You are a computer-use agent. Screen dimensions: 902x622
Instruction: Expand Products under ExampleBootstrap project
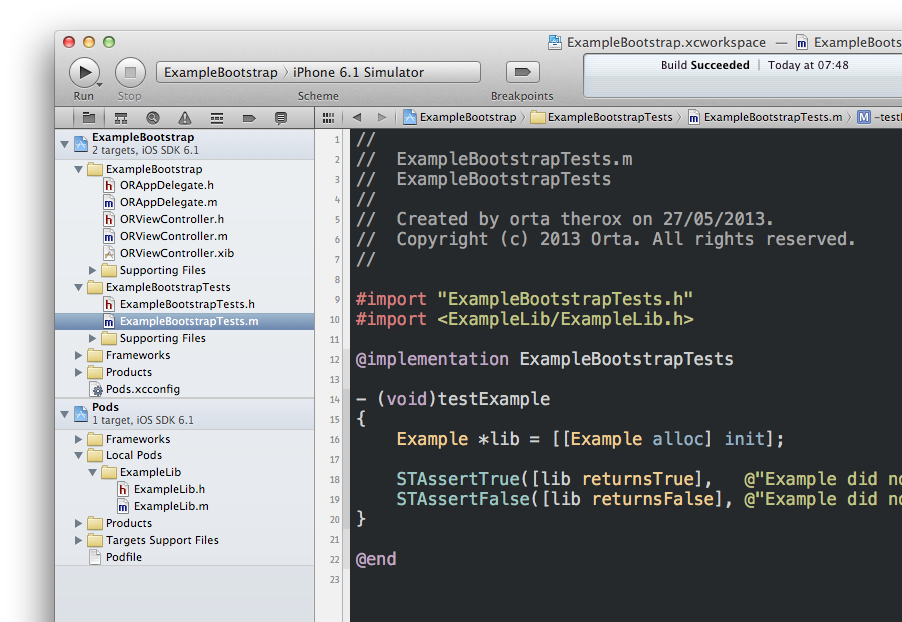78,372
